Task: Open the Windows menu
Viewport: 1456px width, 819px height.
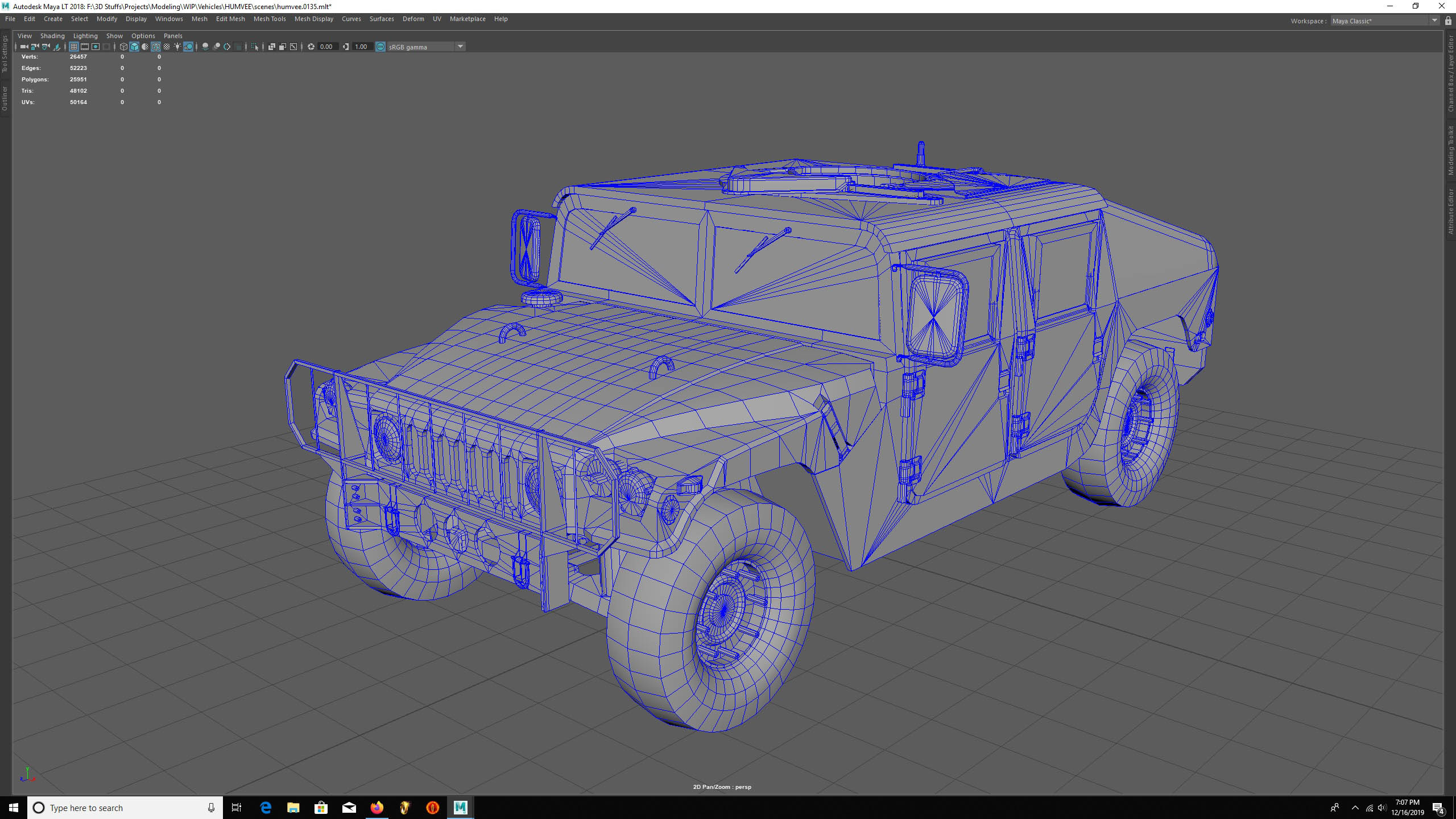Action: coord(169,19)
